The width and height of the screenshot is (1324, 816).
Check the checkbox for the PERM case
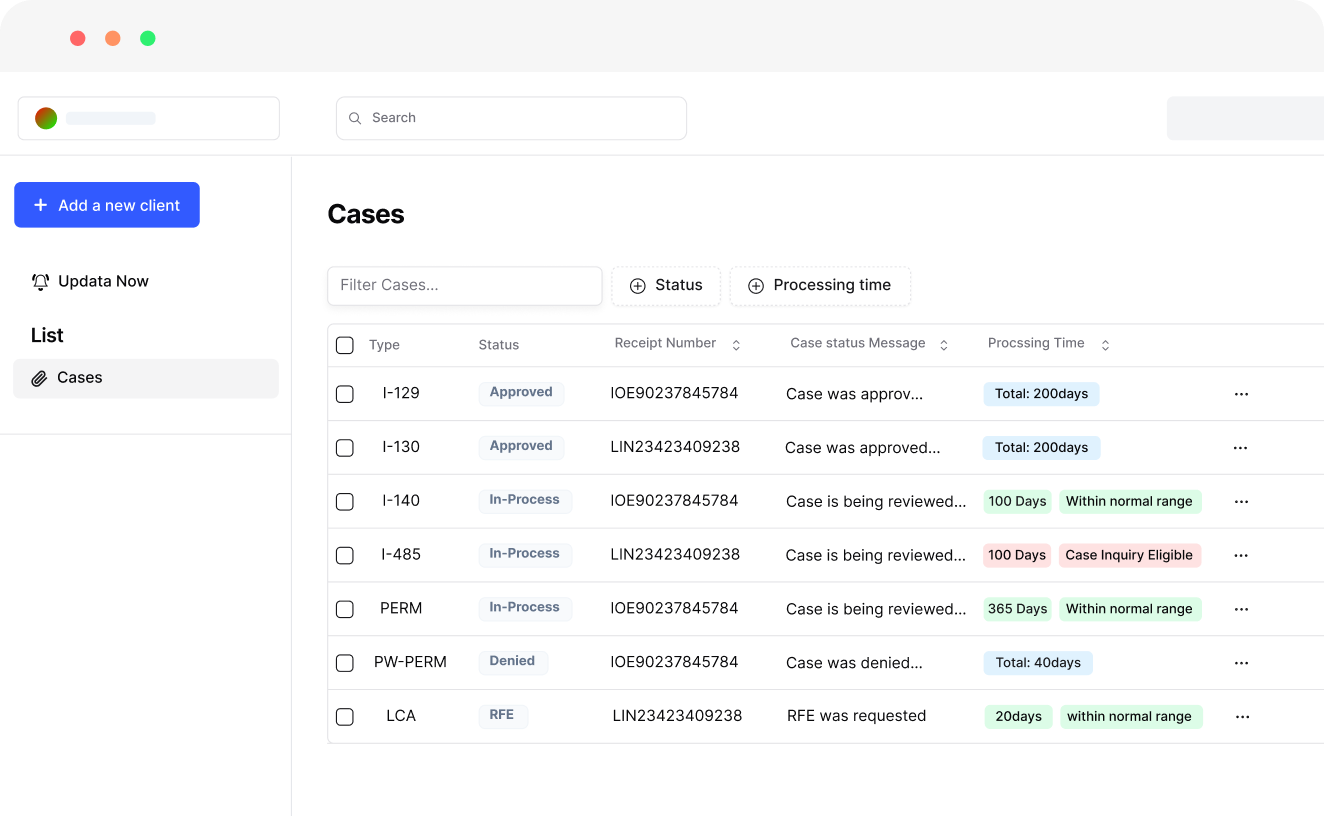[x=345, y=608]
